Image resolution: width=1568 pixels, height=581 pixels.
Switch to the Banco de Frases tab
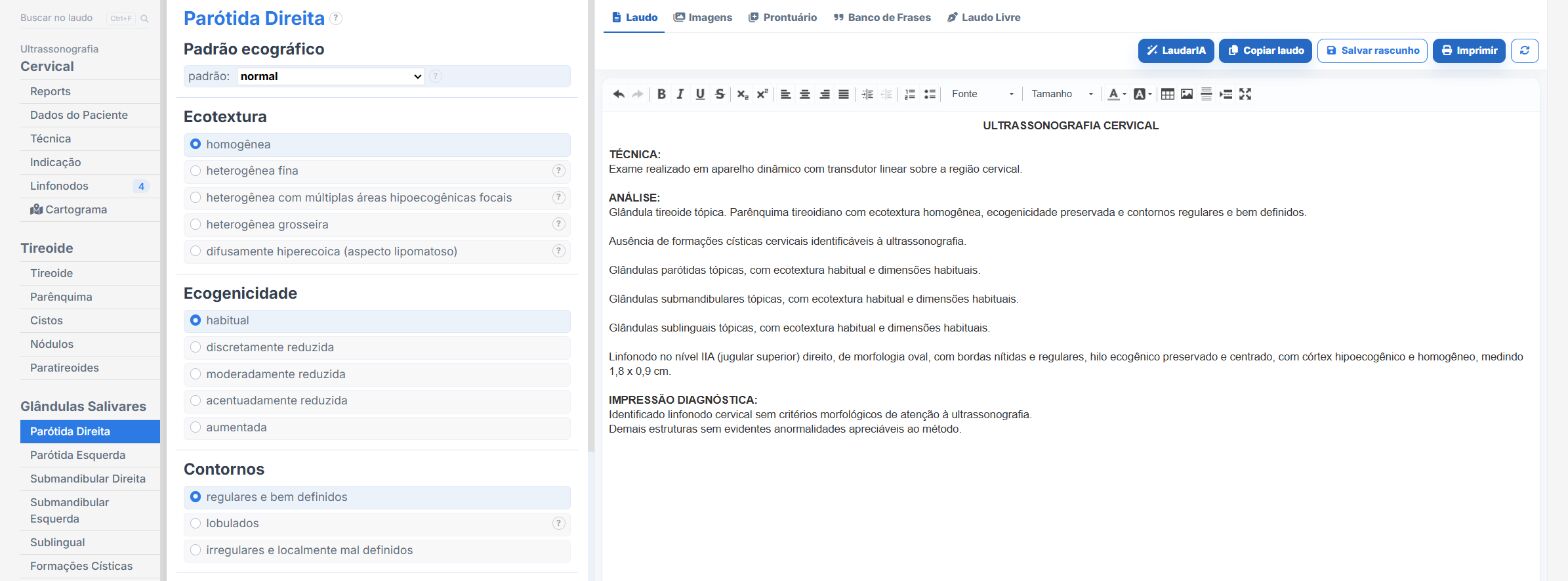click(x=881, y=18)
